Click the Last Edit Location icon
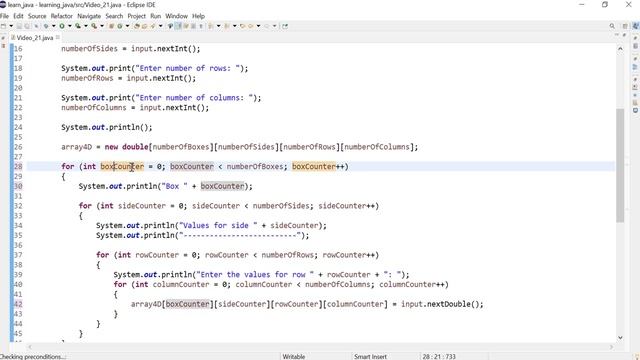 pos(242,26)
